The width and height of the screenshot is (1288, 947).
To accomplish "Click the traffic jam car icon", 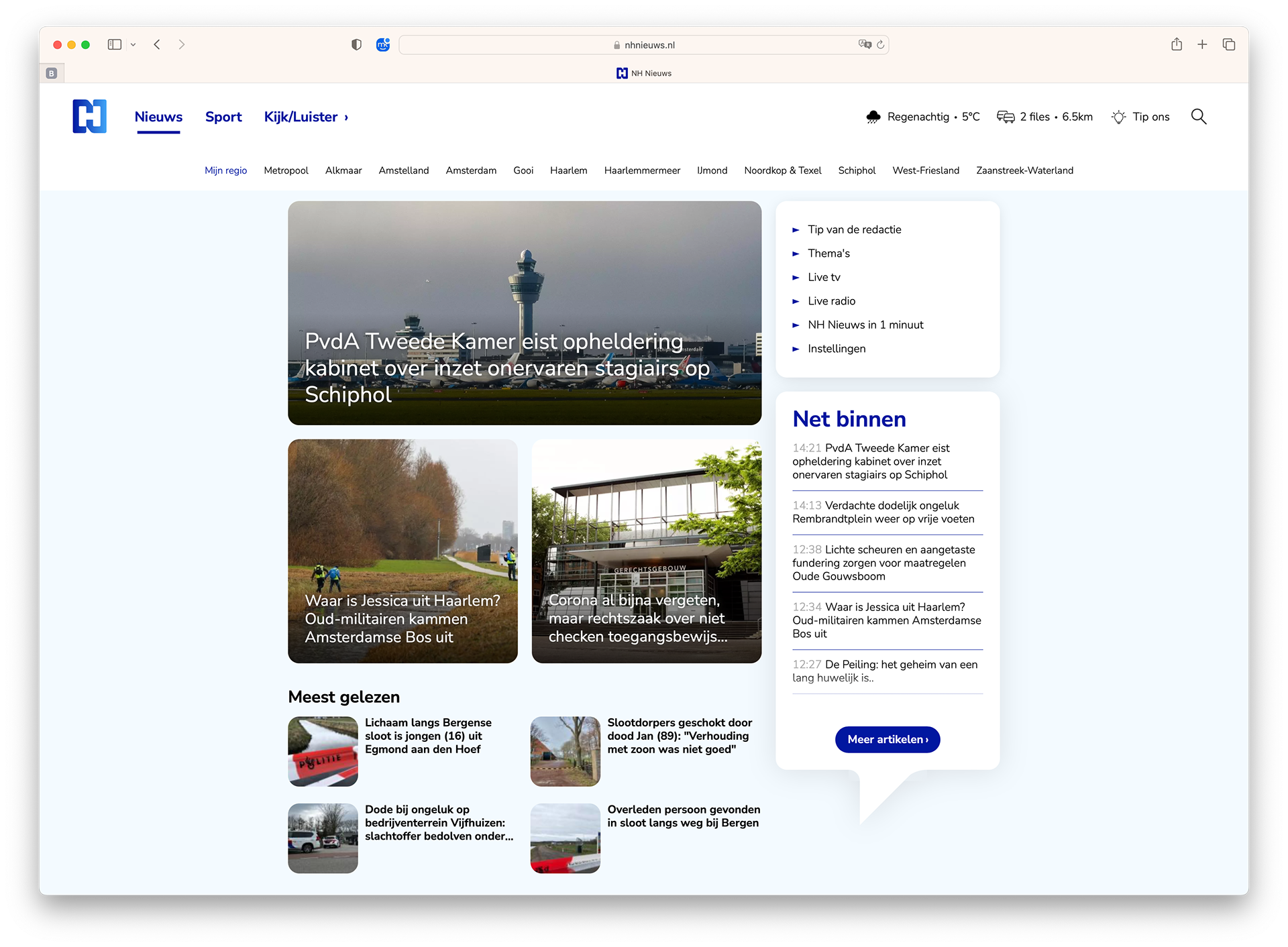I will coord(1005,117).
